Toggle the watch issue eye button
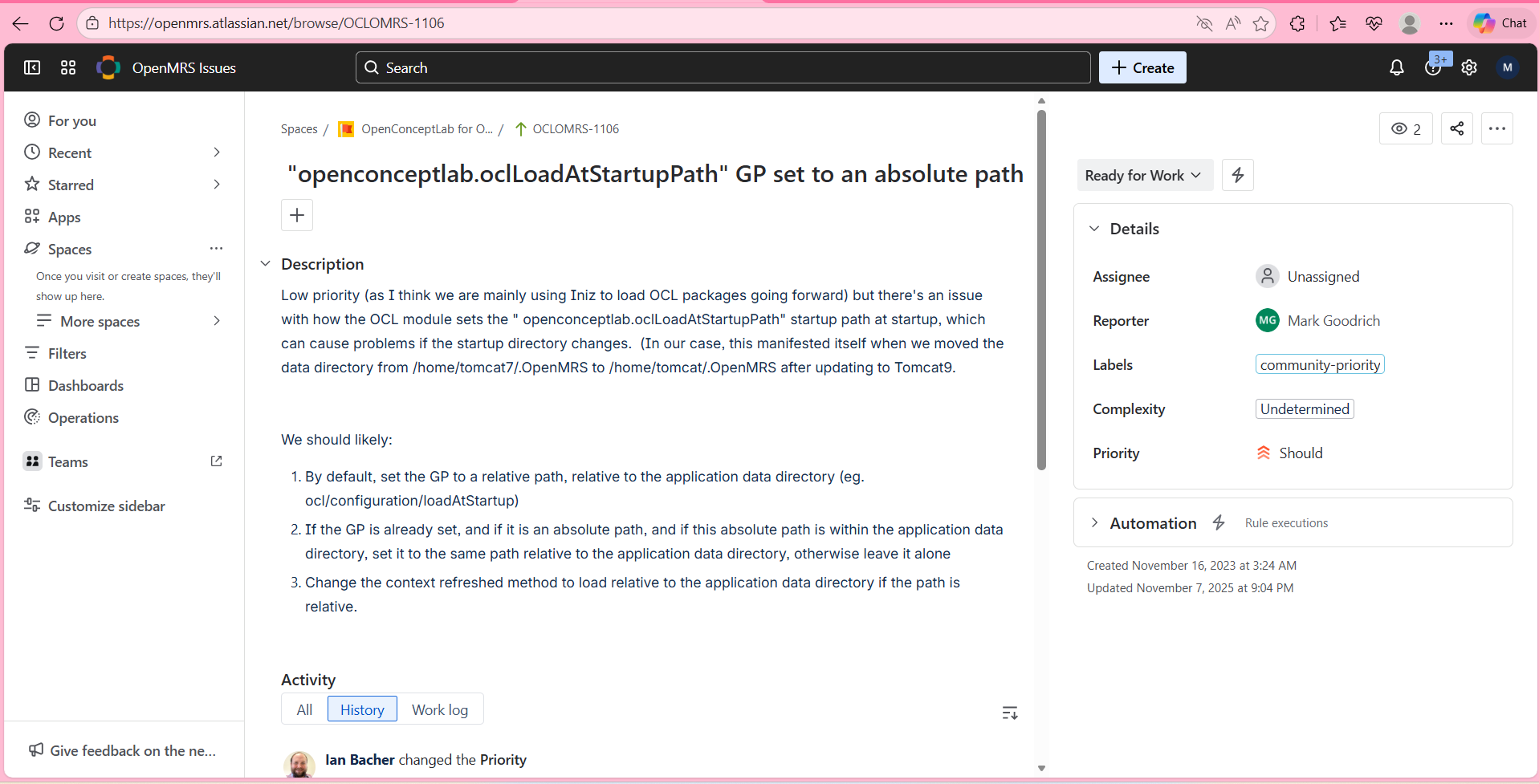 [1406, 128]
